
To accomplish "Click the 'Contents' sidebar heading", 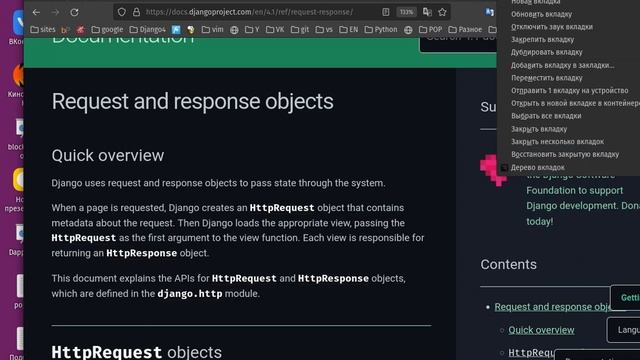I will click(x=508, y=264).
